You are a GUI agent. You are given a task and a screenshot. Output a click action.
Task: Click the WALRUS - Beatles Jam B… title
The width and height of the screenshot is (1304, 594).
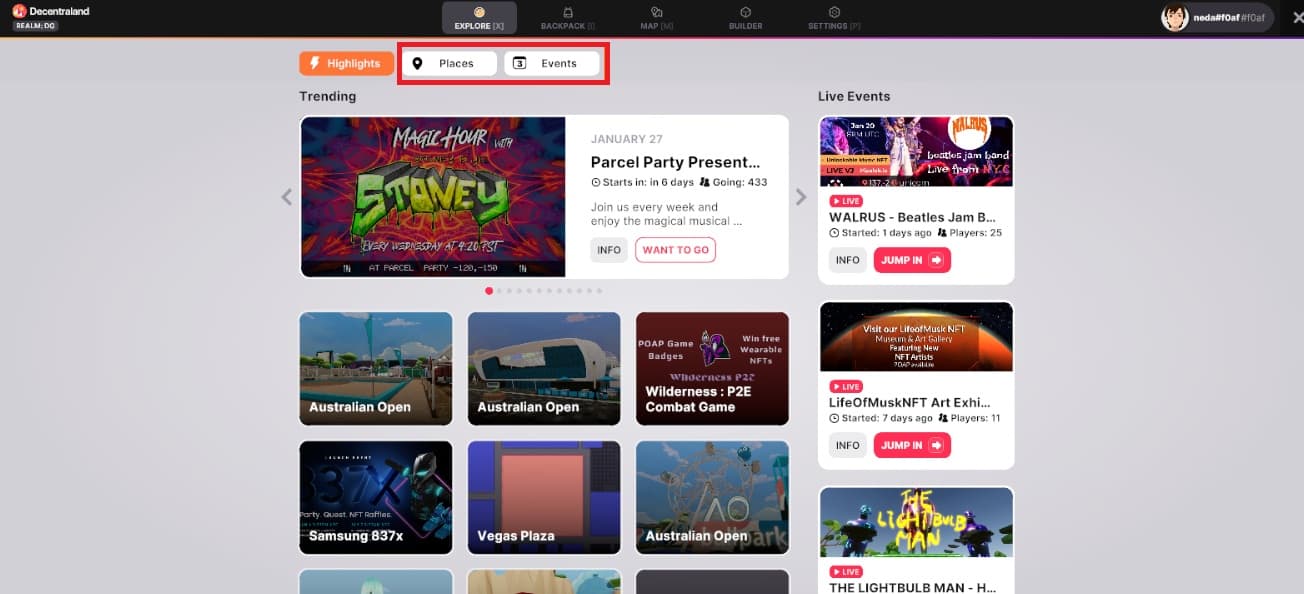click(913, 217)
